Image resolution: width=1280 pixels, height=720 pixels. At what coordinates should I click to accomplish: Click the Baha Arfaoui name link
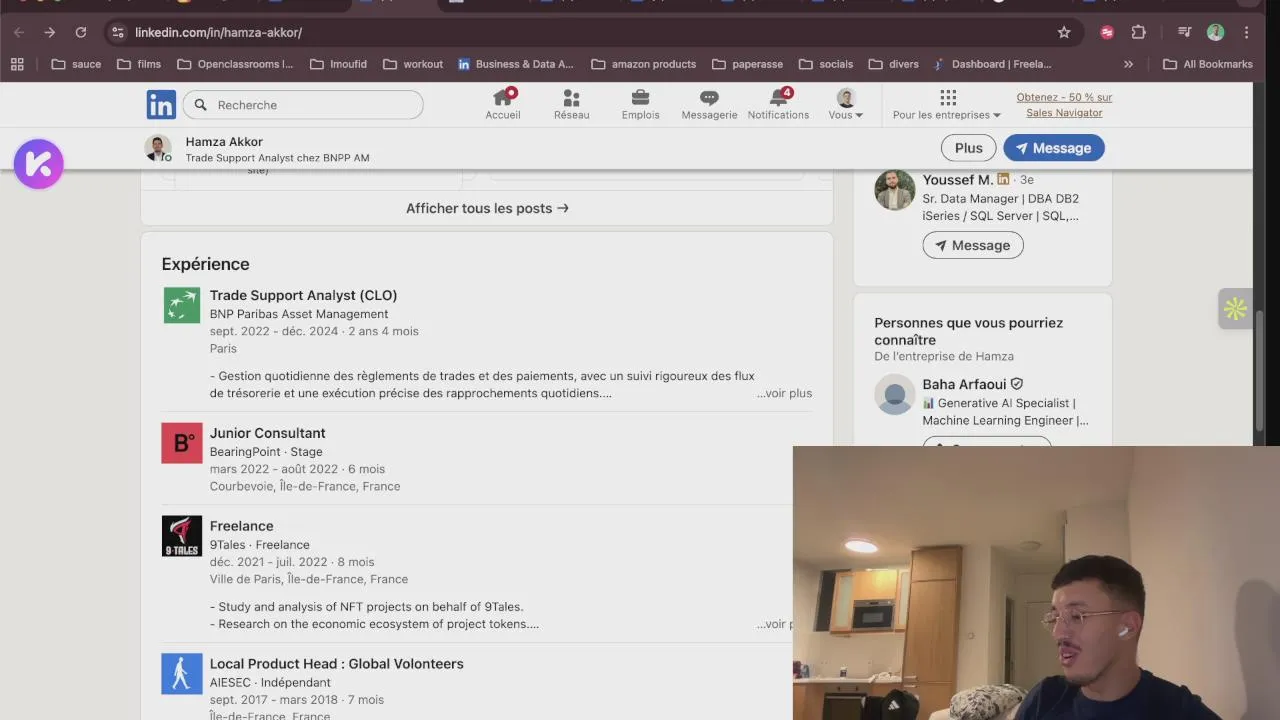click(x=964, y=384)
